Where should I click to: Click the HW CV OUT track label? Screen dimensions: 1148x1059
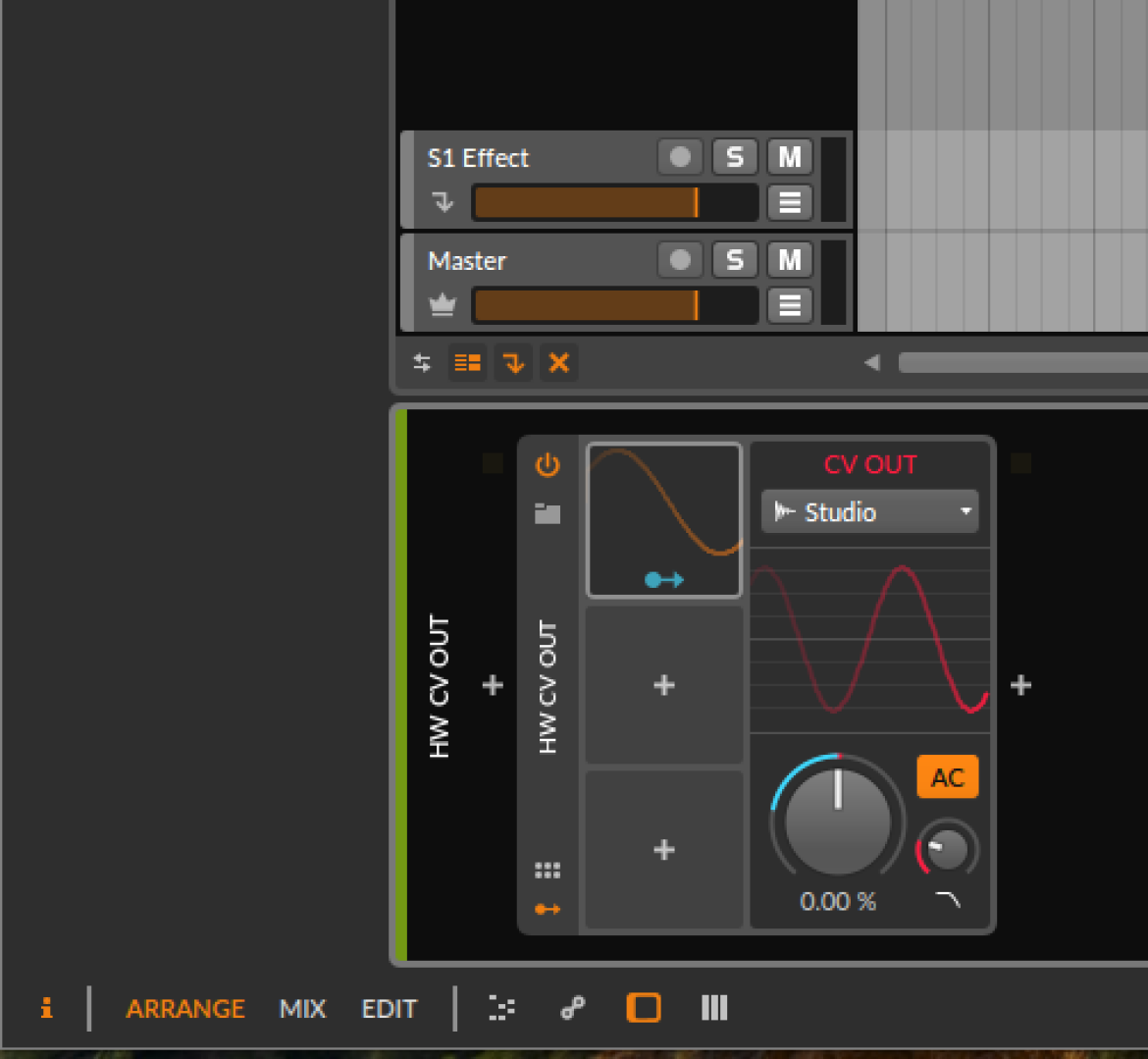click(x=440, y=686)
